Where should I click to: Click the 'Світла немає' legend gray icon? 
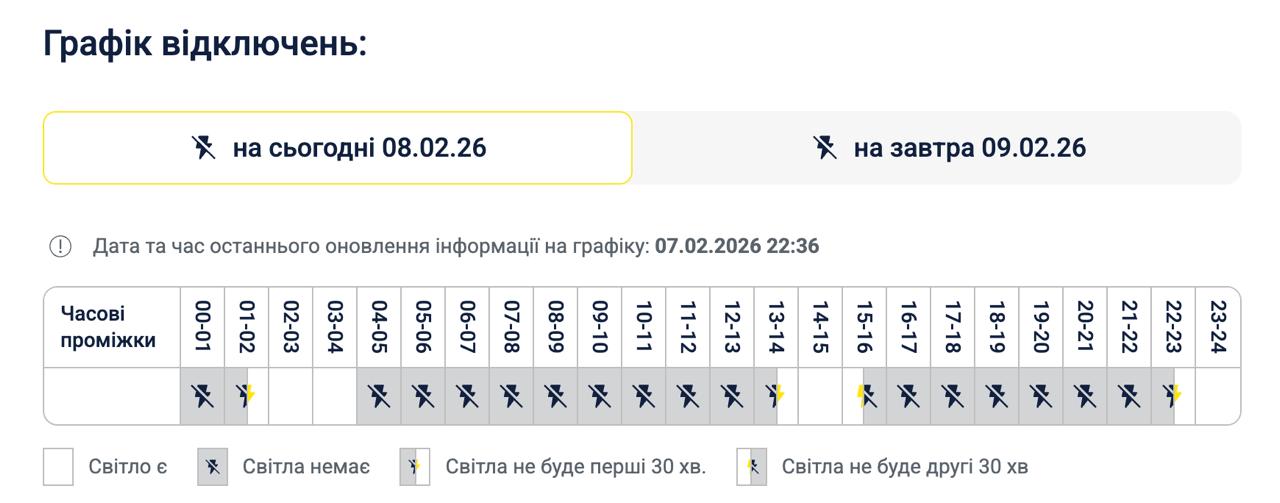(x=212, y=467)
